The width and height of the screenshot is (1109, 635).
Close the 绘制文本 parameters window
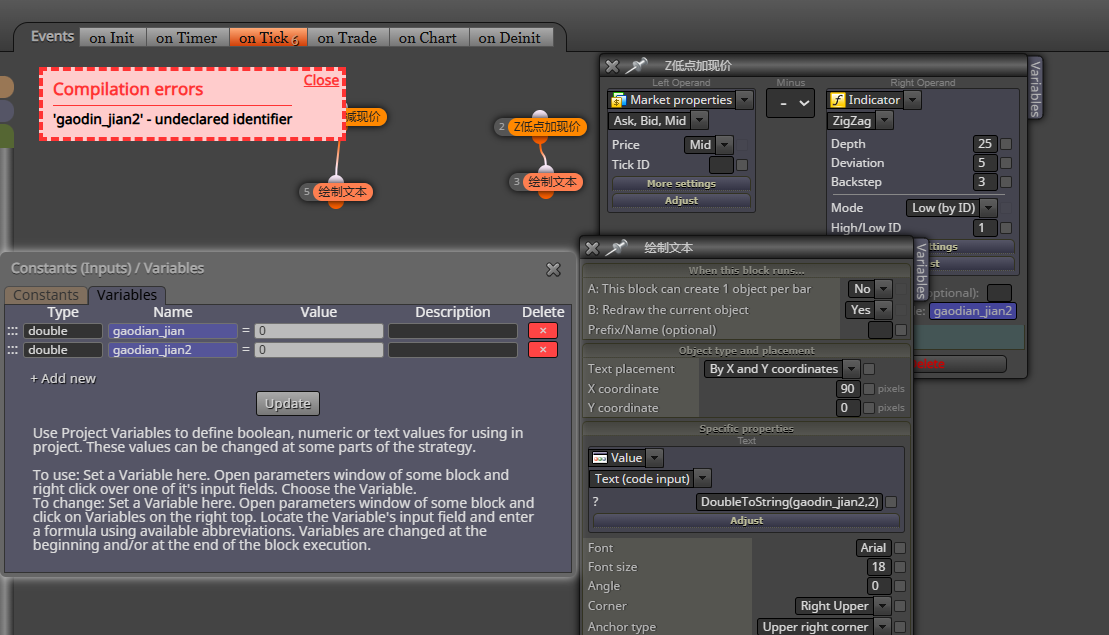593,248
